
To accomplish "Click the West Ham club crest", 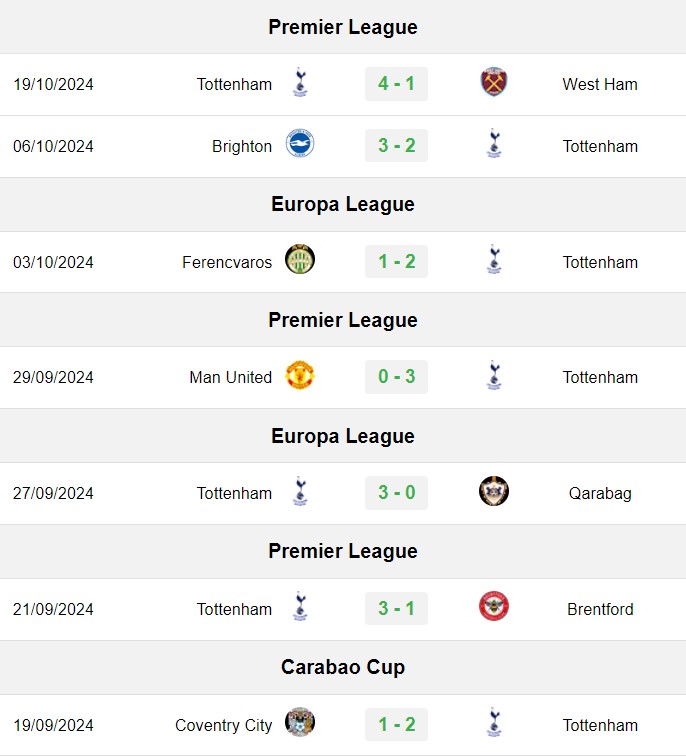I will 494,82.
